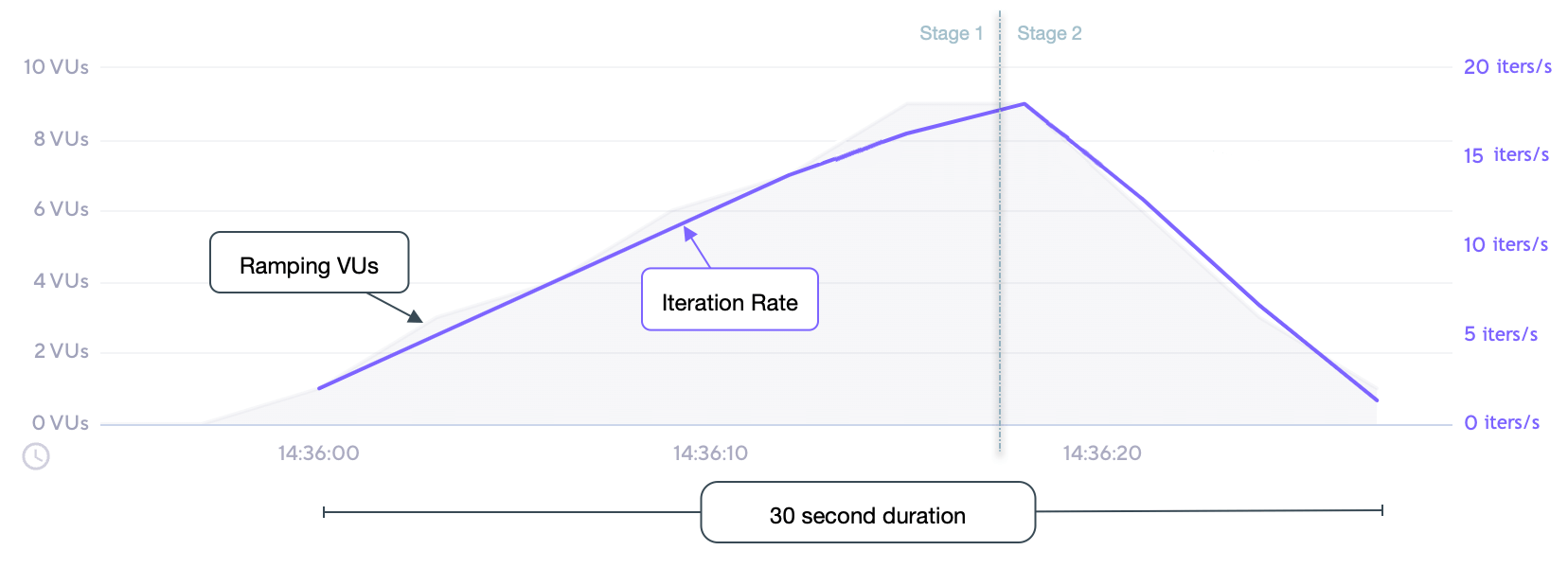This screenshot has height=568, width=1568.
Task: Click the 5 iters/s axis label
Action: click(x=1501, y=334)
